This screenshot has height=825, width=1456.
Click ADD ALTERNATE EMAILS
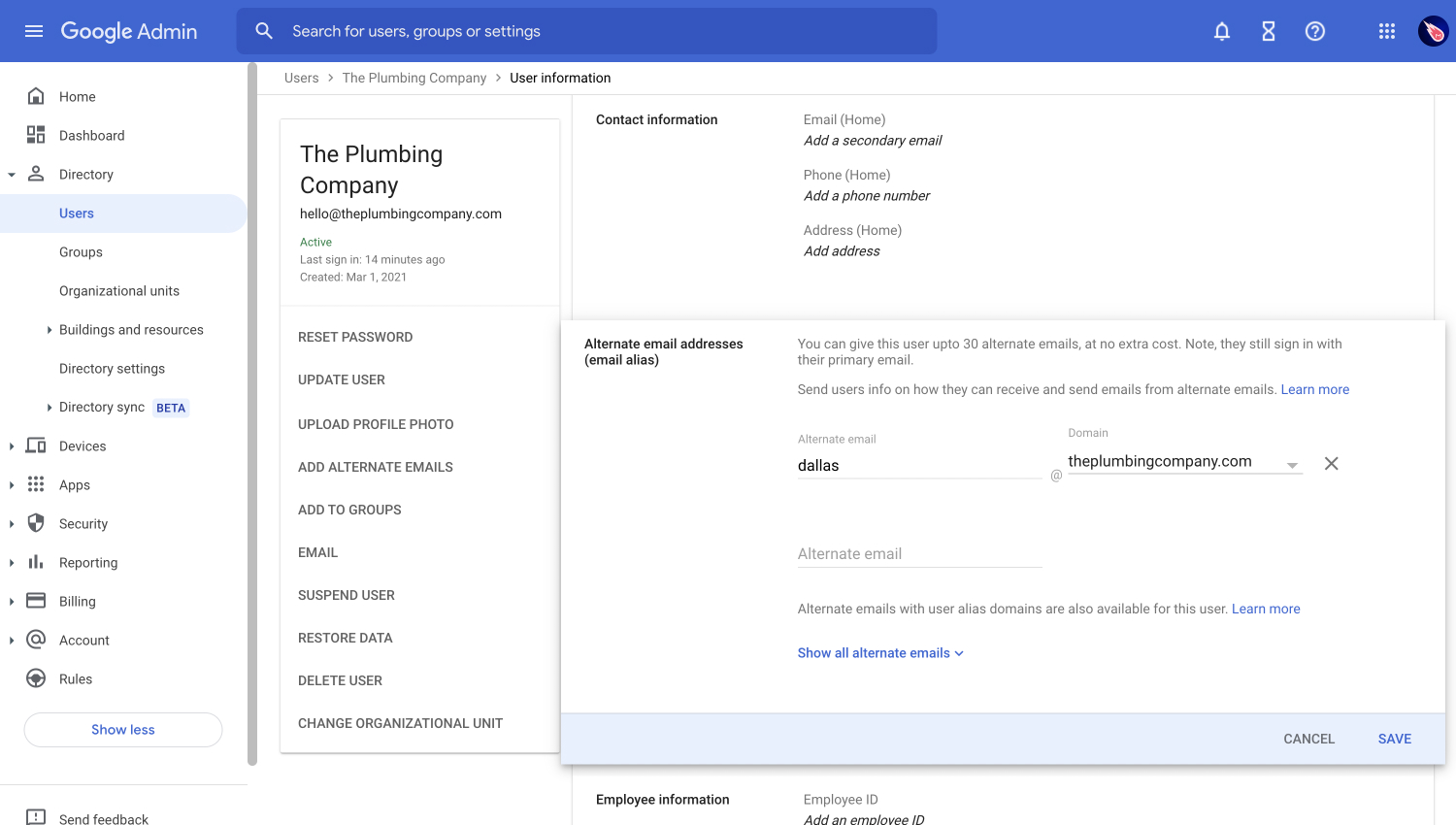[376, 467]
